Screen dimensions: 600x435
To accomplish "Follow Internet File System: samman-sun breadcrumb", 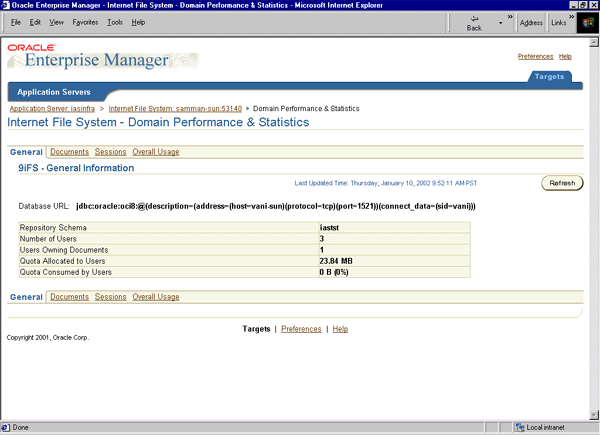I will 175,109.
